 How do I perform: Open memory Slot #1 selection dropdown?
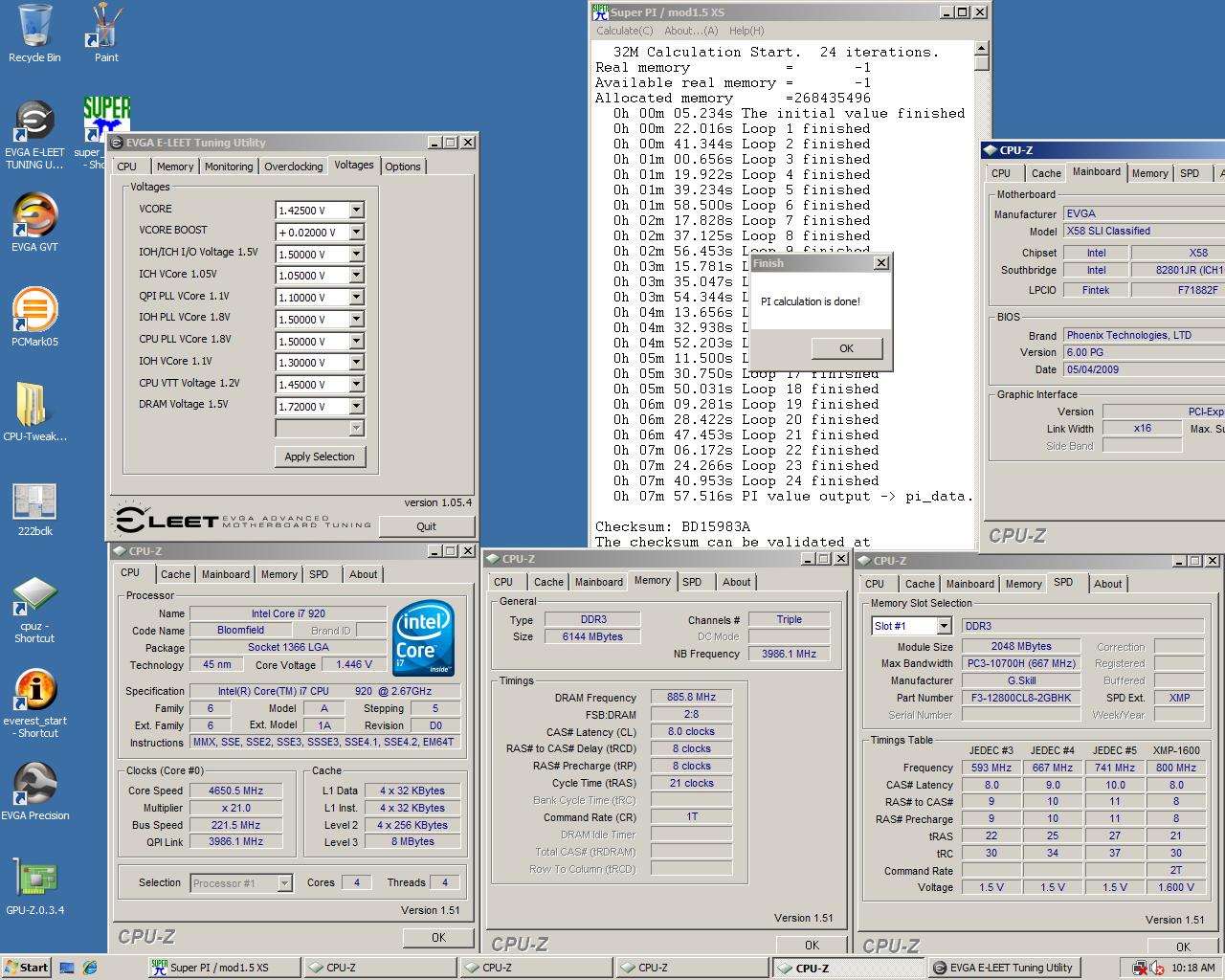click(944, 626)
